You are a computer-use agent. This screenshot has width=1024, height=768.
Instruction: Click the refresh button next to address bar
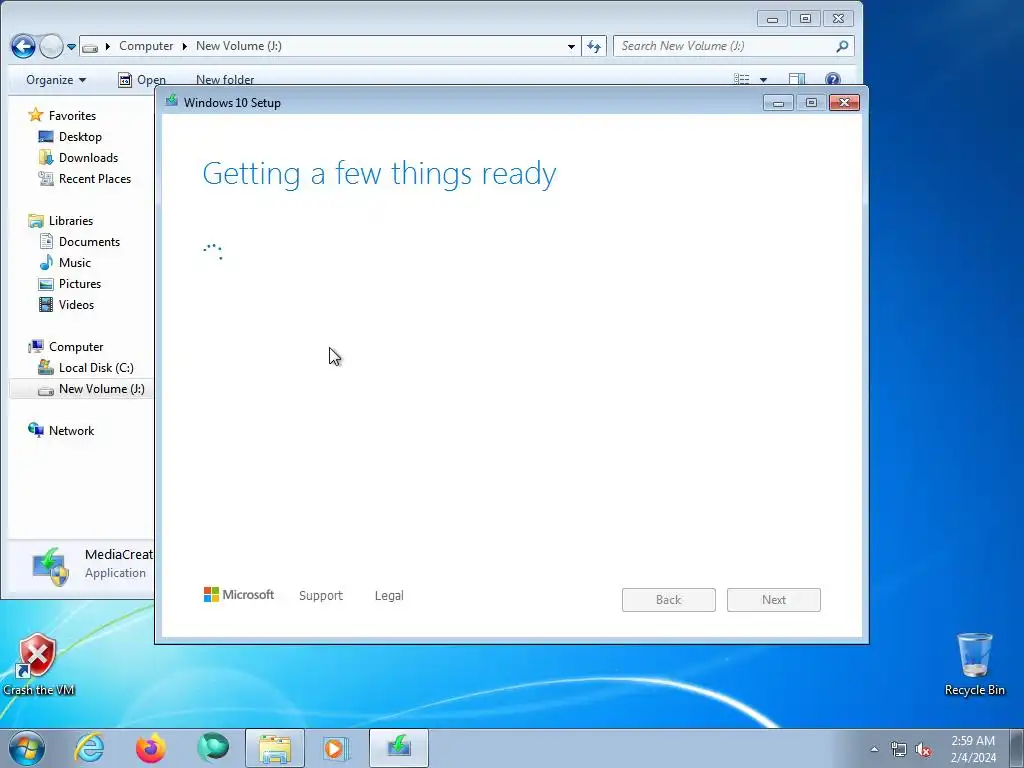[594, 46]
